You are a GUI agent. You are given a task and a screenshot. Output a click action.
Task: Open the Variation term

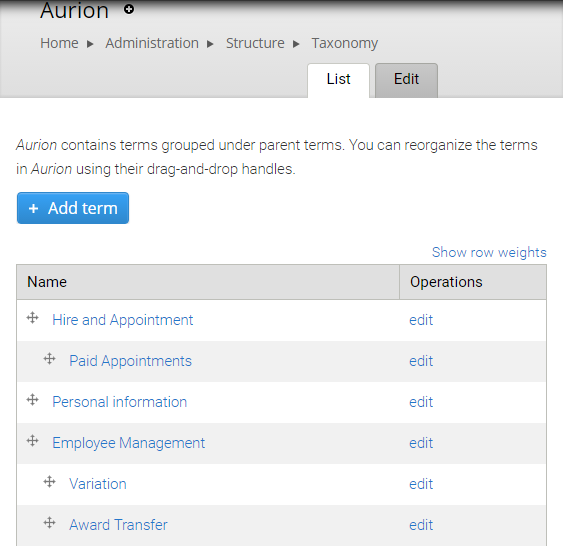98,484
